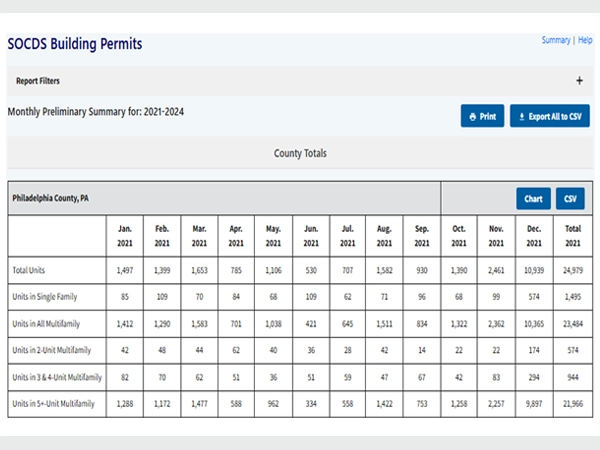Screen dimensions: 600x450
Task: Click the 24,979 total units cell
Action: coord(573,270)
